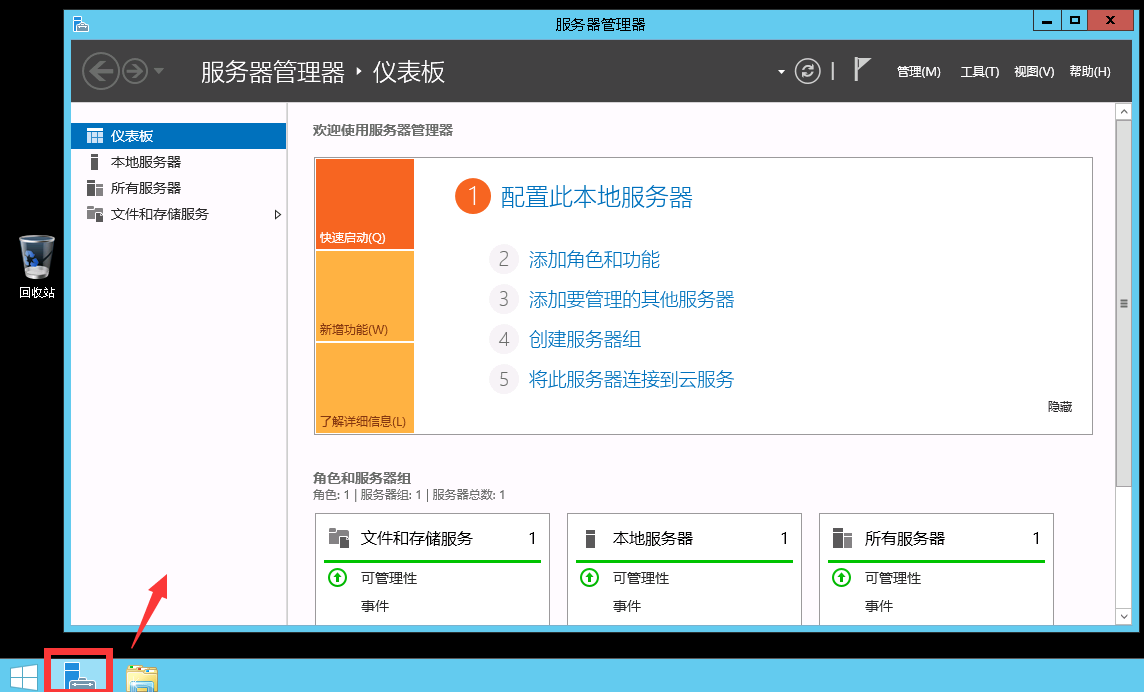This screenshot has width=1144, height=692.
Task: Click 事件 in 本地服务器 tile
Action: 627,606
